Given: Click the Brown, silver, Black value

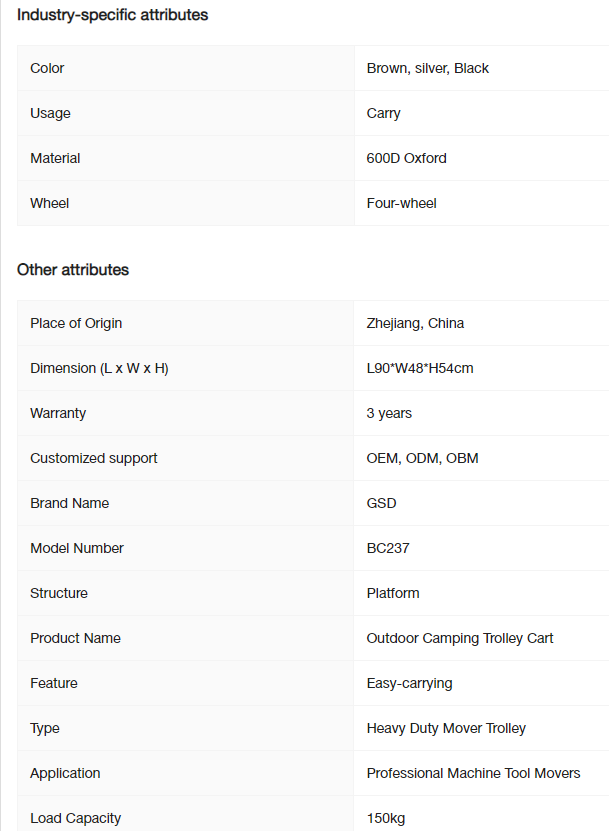Looking at the screenshot, I should pyautogui.click(x=427, y=68).
